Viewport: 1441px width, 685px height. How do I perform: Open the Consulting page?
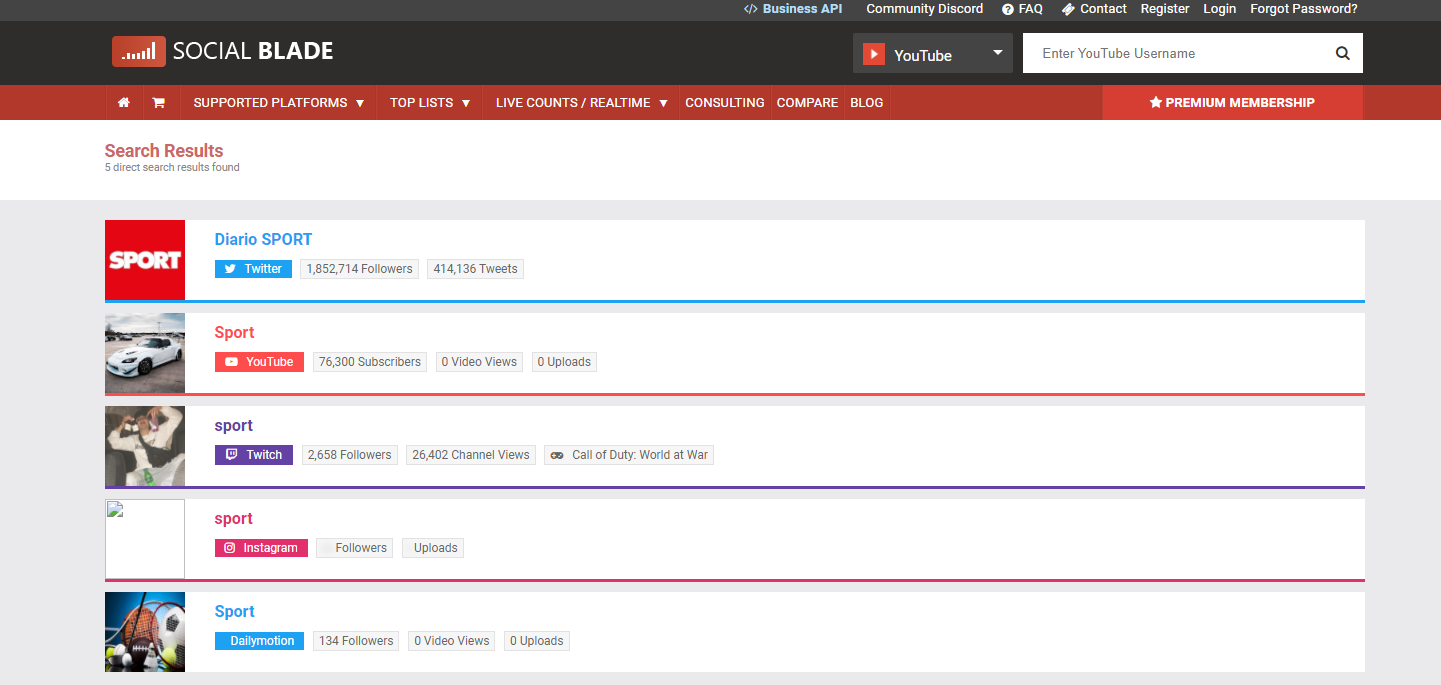(725, 103)
